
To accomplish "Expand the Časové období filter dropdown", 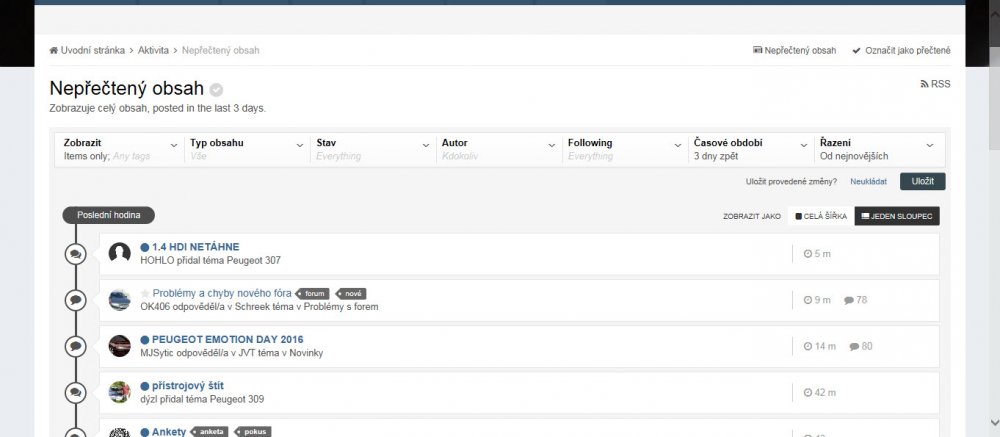I will pos(749,149).
